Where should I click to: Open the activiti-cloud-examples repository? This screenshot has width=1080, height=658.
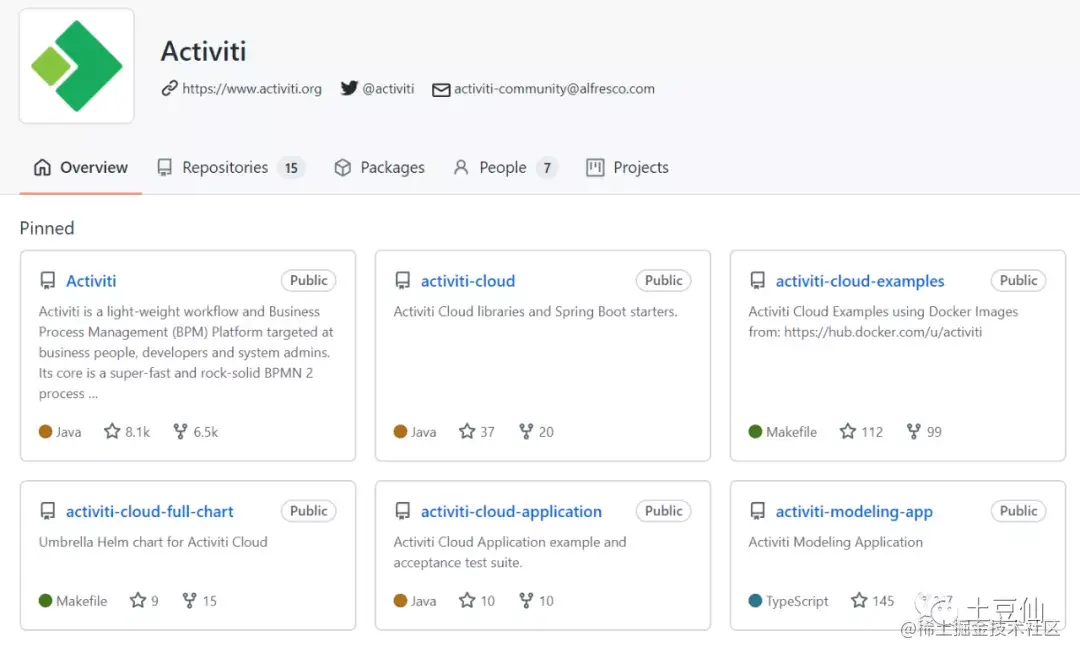click(x=860, y=281)
